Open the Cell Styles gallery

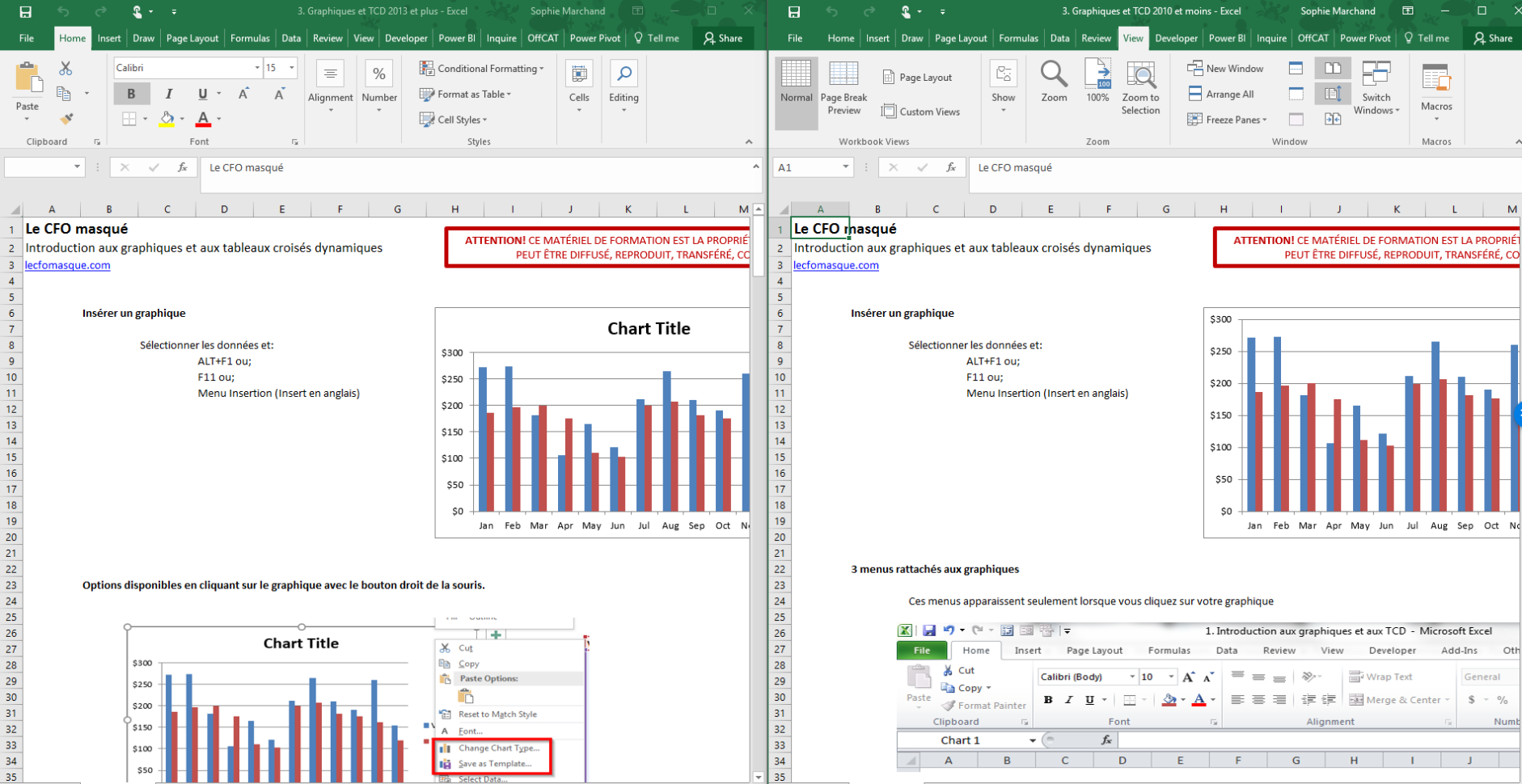click(x=454, y=119)
